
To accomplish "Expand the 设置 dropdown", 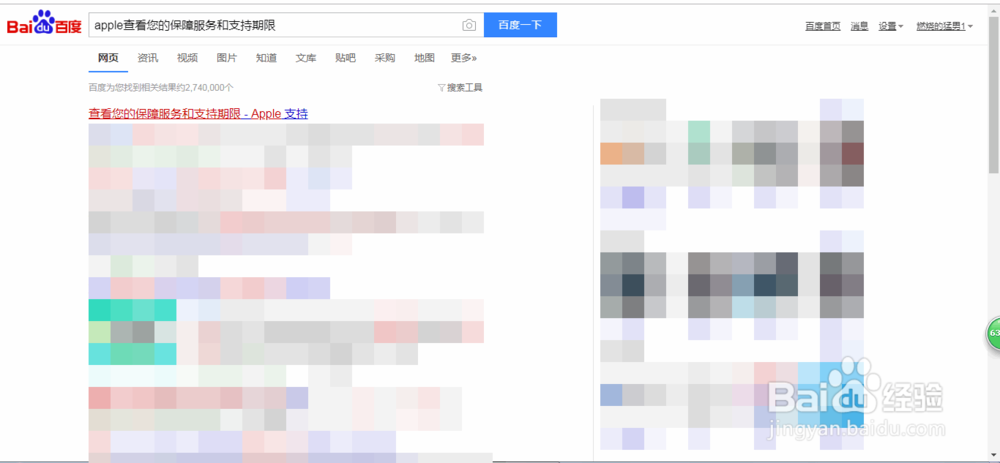I will (x=890, y=26).
